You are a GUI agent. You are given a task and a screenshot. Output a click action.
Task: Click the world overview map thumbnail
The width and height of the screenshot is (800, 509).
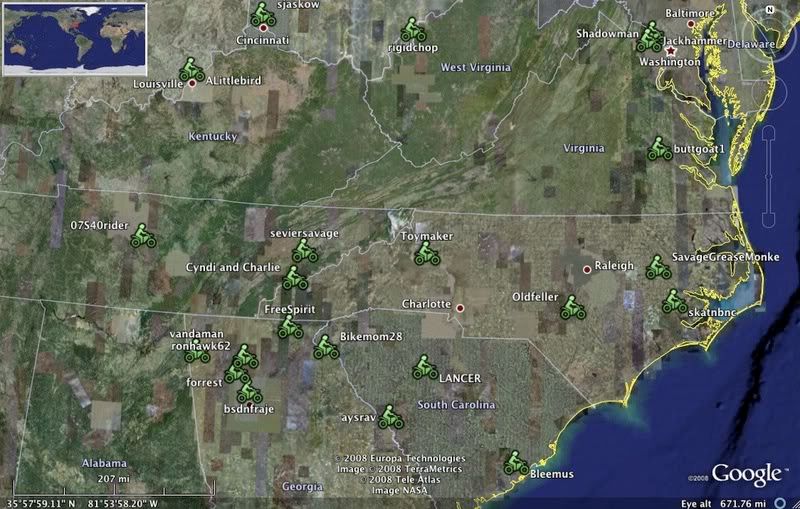pyautogui.click(x=74, y=39)
